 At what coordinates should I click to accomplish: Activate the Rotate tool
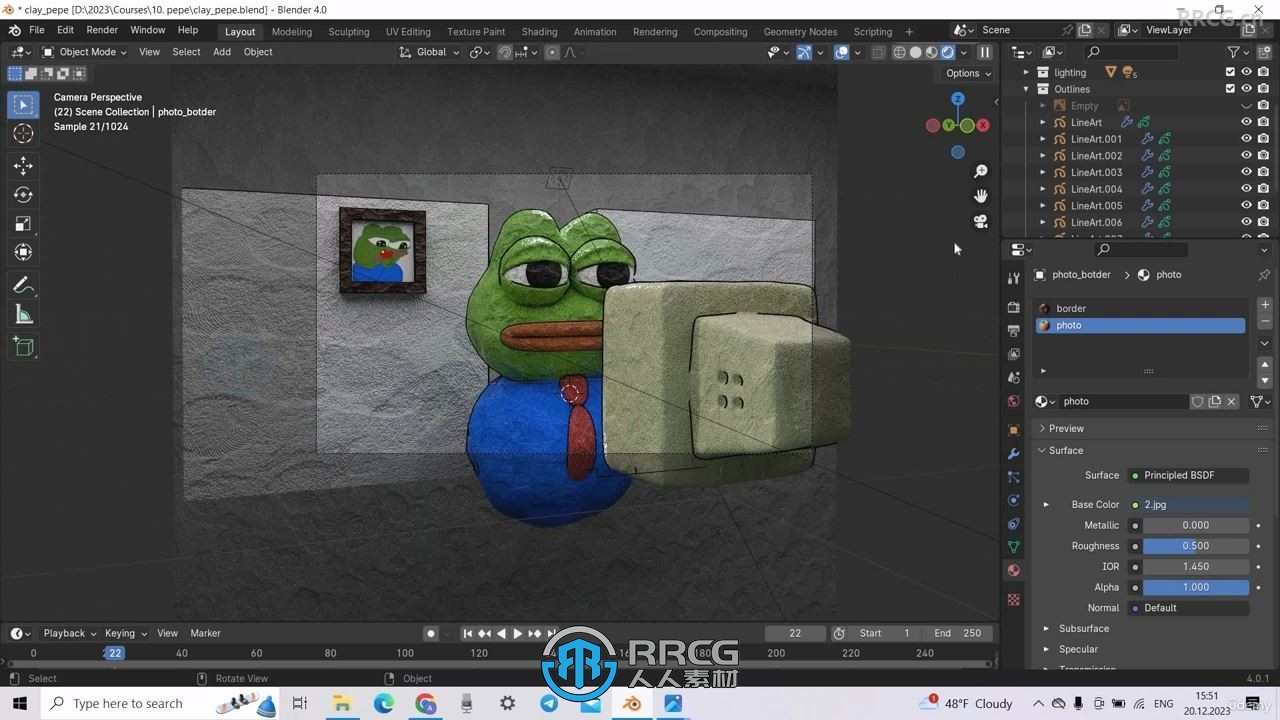tap(24, 195)
